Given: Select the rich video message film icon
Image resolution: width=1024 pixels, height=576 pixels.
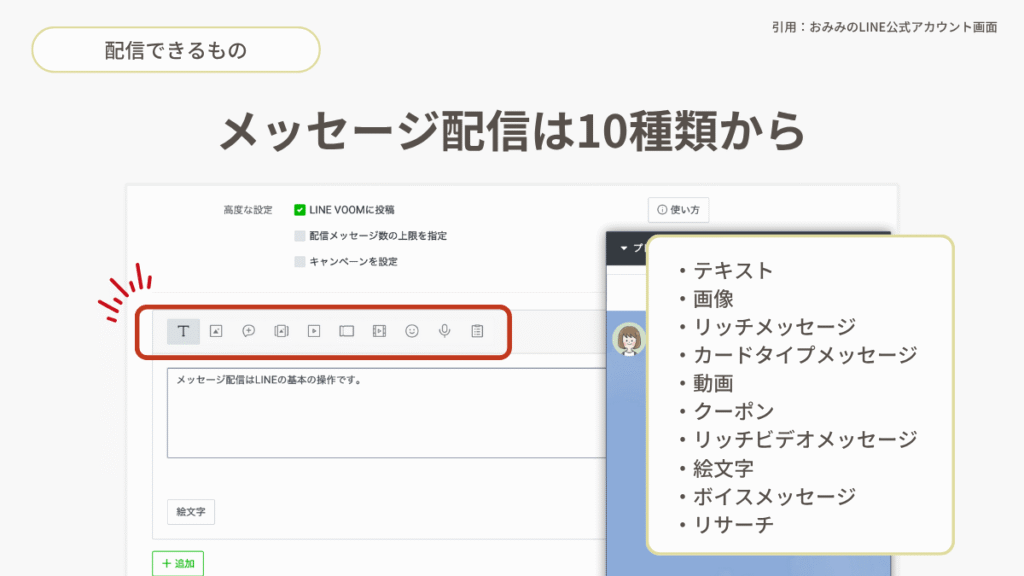Looking at the screenshot, I should (x=379, y=331).
